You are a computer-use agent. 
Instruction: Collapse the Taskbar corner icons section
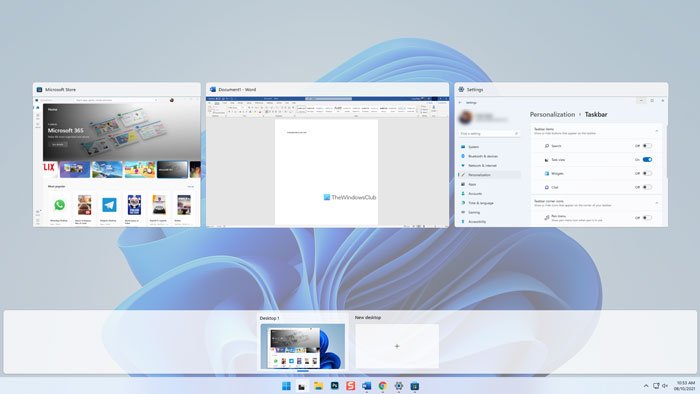pyautogui.click(x=657, y=203)
